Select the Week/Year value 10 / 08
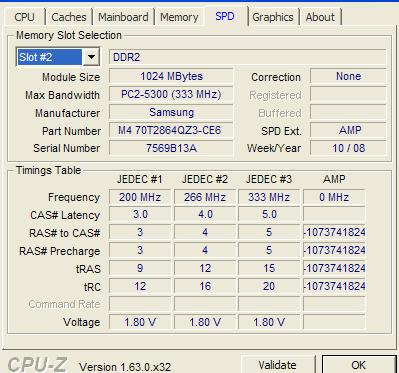 coord(348,148)
